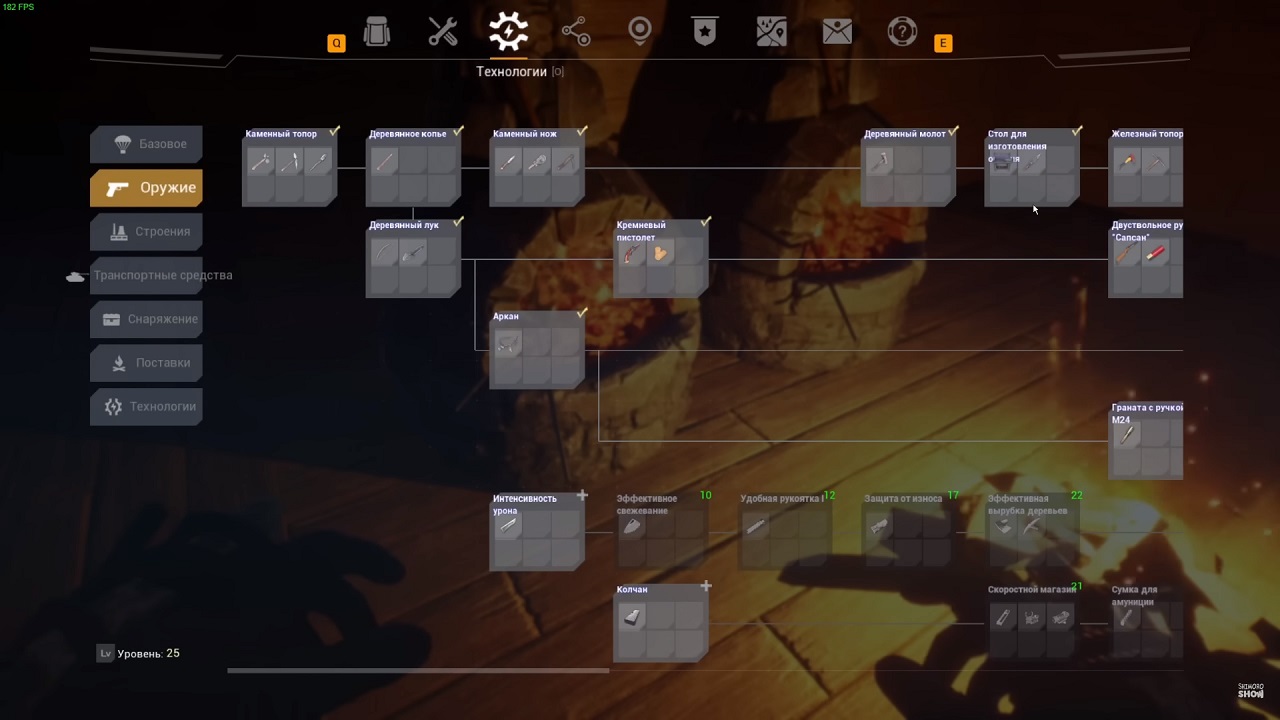This screenshot has height=720, width=1280.
Task: Open the Базовое category
Action: pyautogui.click(x=147, y=144)
